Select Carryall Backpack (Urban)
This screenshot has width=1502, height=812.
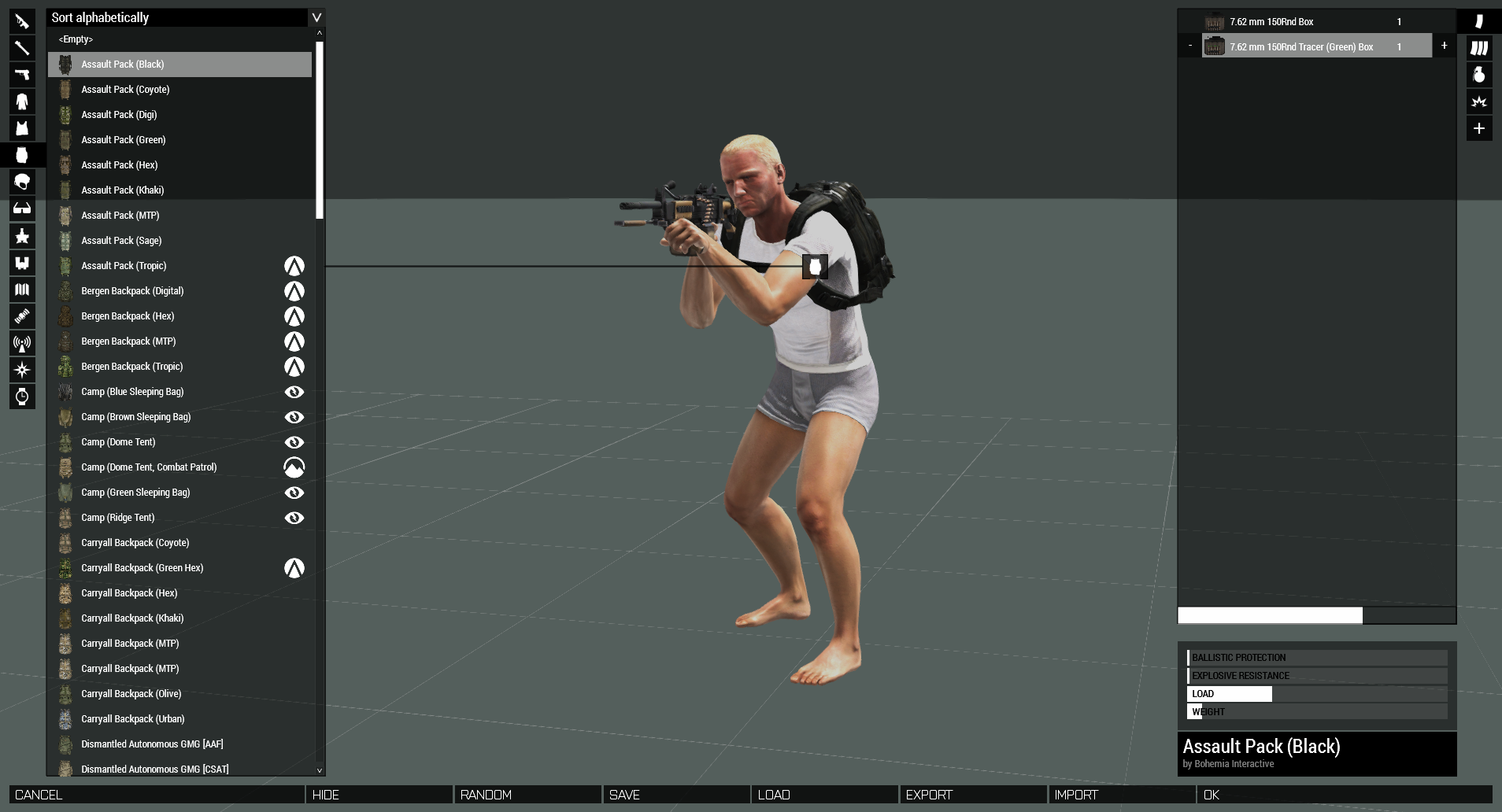tap(179, 719)
